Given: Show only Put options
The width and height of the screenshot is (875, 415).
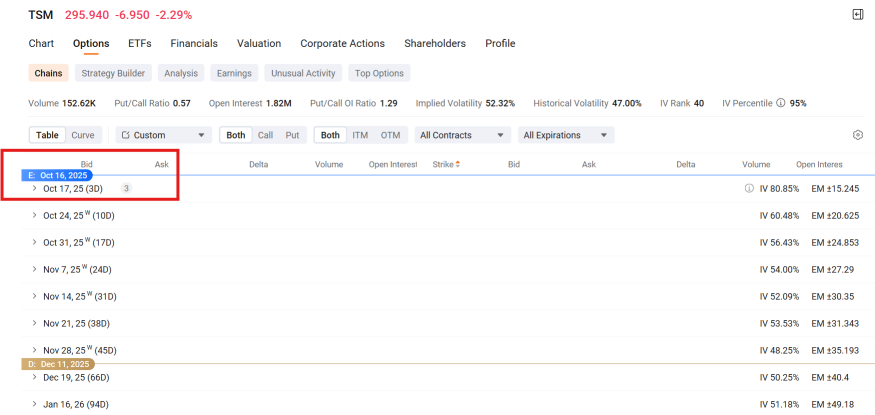Looking at the screenshot, I should [292, 135].
